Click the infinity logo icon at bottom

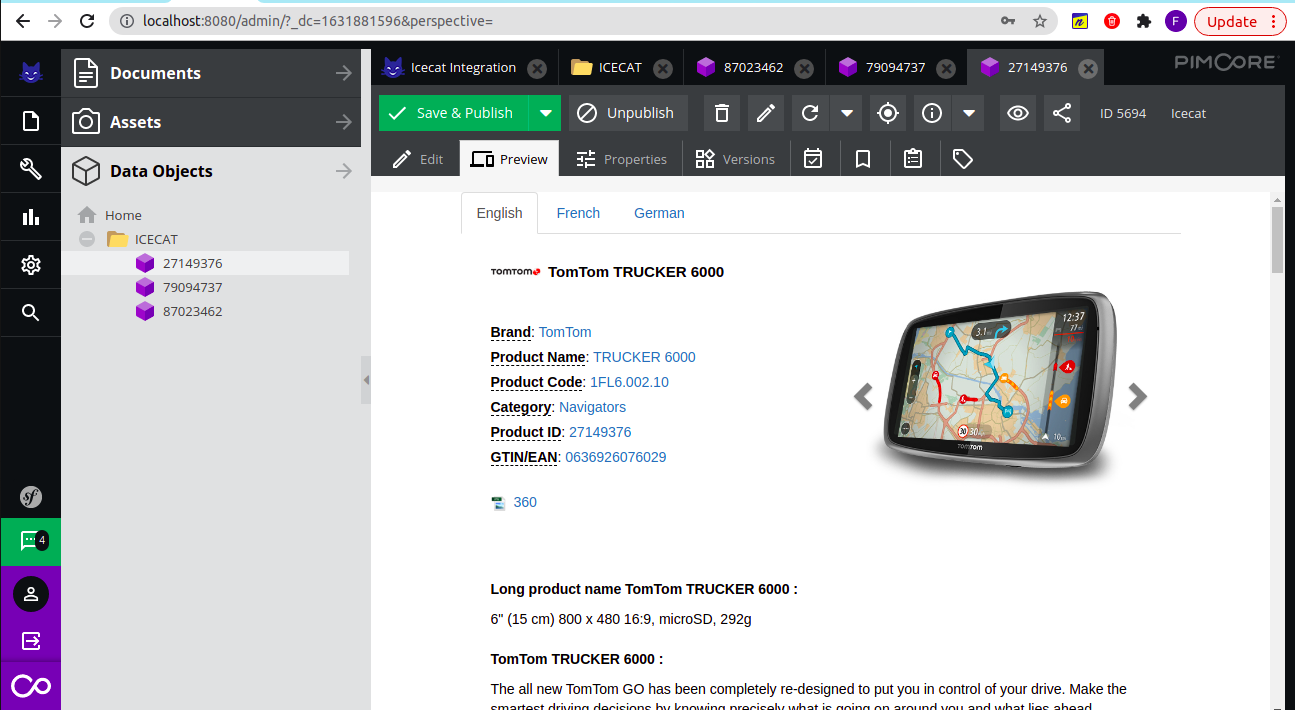(30, 686)
